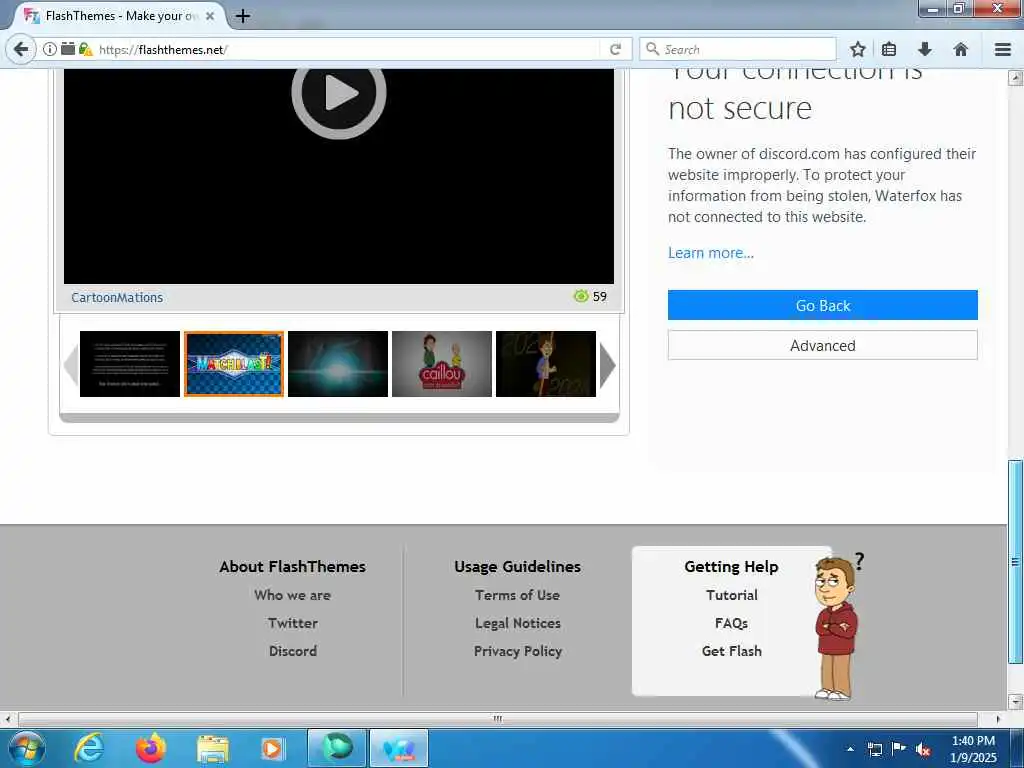This screenshot has height=768, width=1024.
Task: Open the bookmarks list icon
Action: 889,49
